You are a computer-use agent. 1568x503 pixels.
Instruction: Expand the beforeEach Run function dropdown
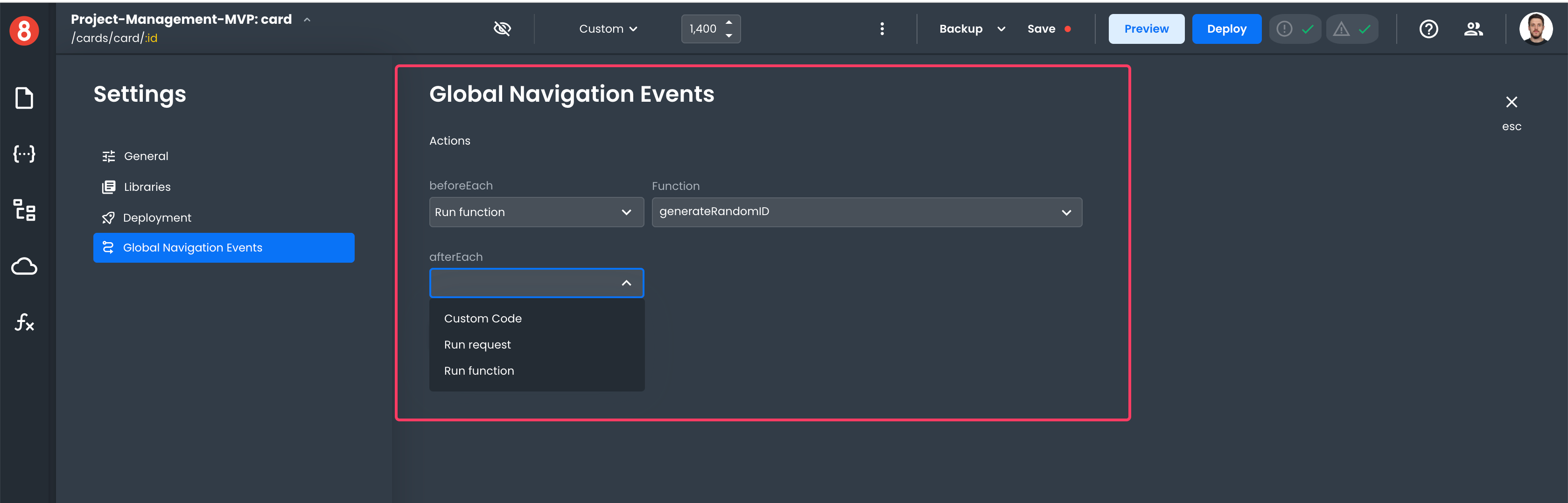pyautogui.click(x=536, y=212)
